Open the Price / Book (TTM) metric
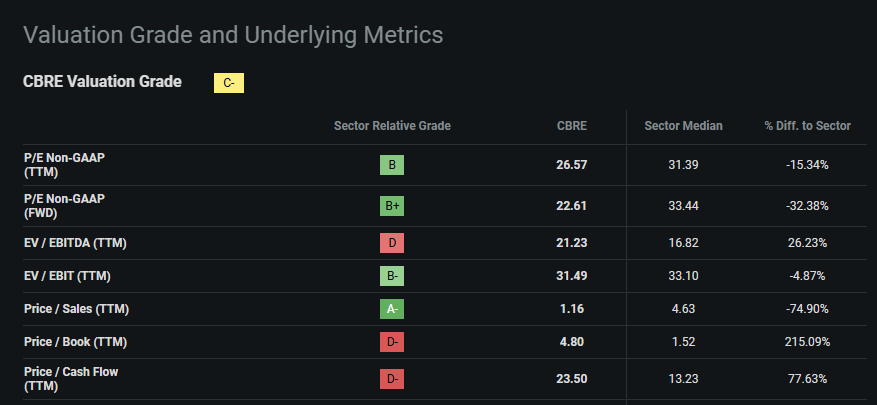This screenshot has width=877, height=405. [x=75, y=342]
